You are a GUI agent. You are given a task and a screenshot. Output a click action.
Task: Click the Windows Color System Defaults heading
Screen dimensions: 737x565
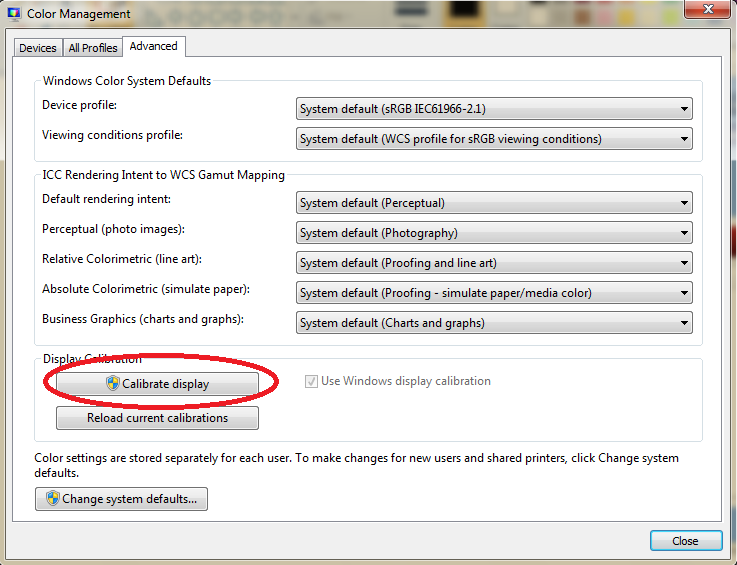pyautogui.click(x=127, y=81)
